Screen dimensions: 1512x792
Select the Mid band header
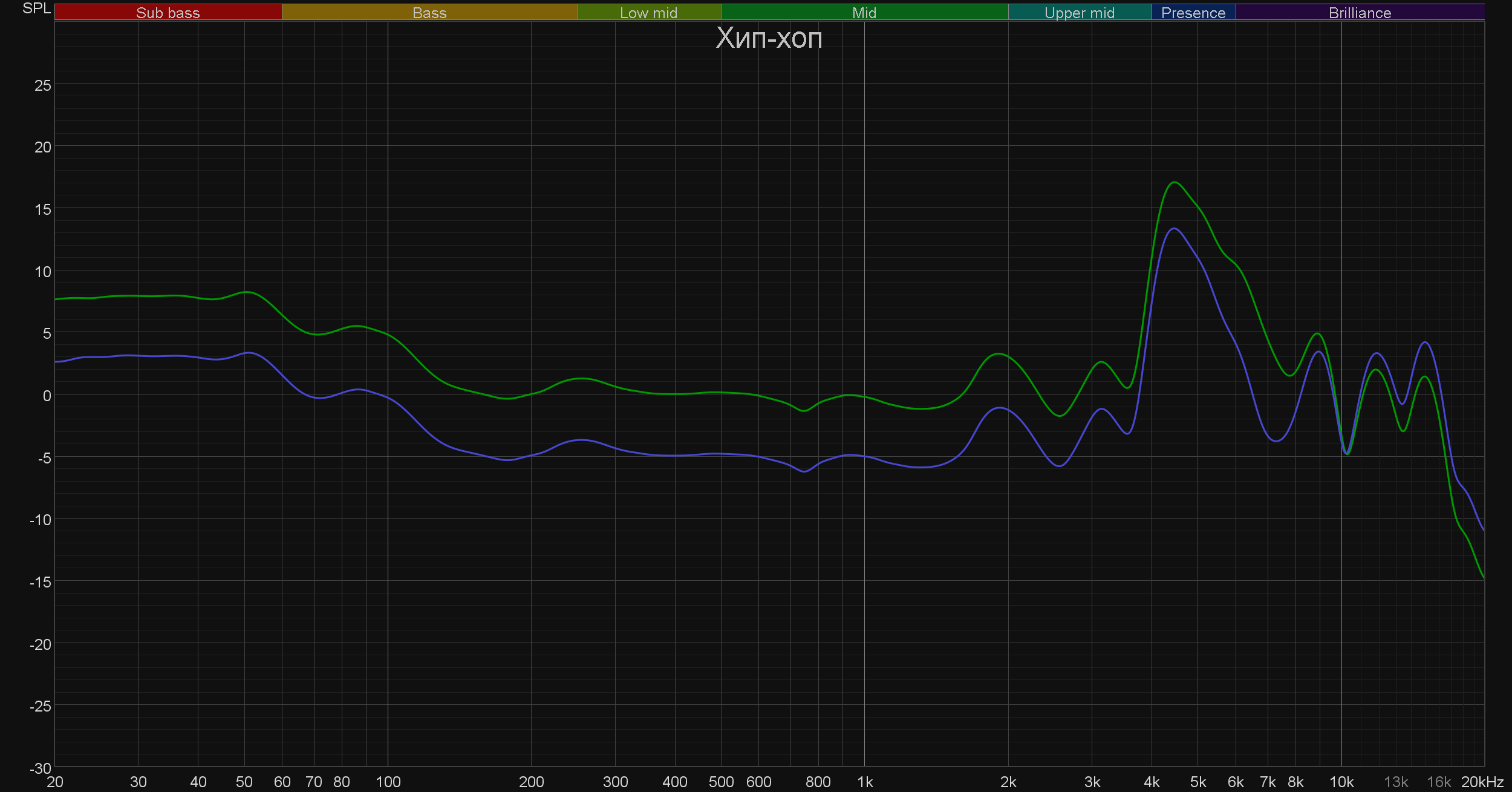point(864,13)
